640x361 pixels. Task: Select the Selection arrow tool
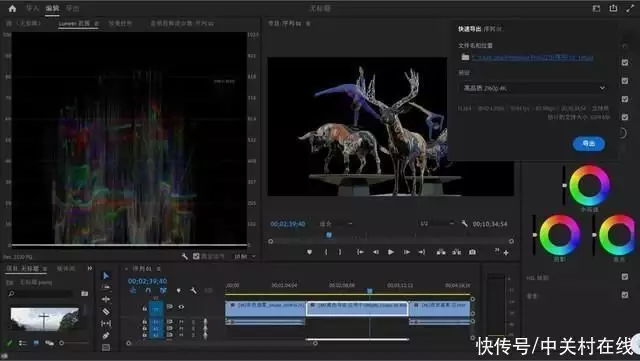pos(106,276)
